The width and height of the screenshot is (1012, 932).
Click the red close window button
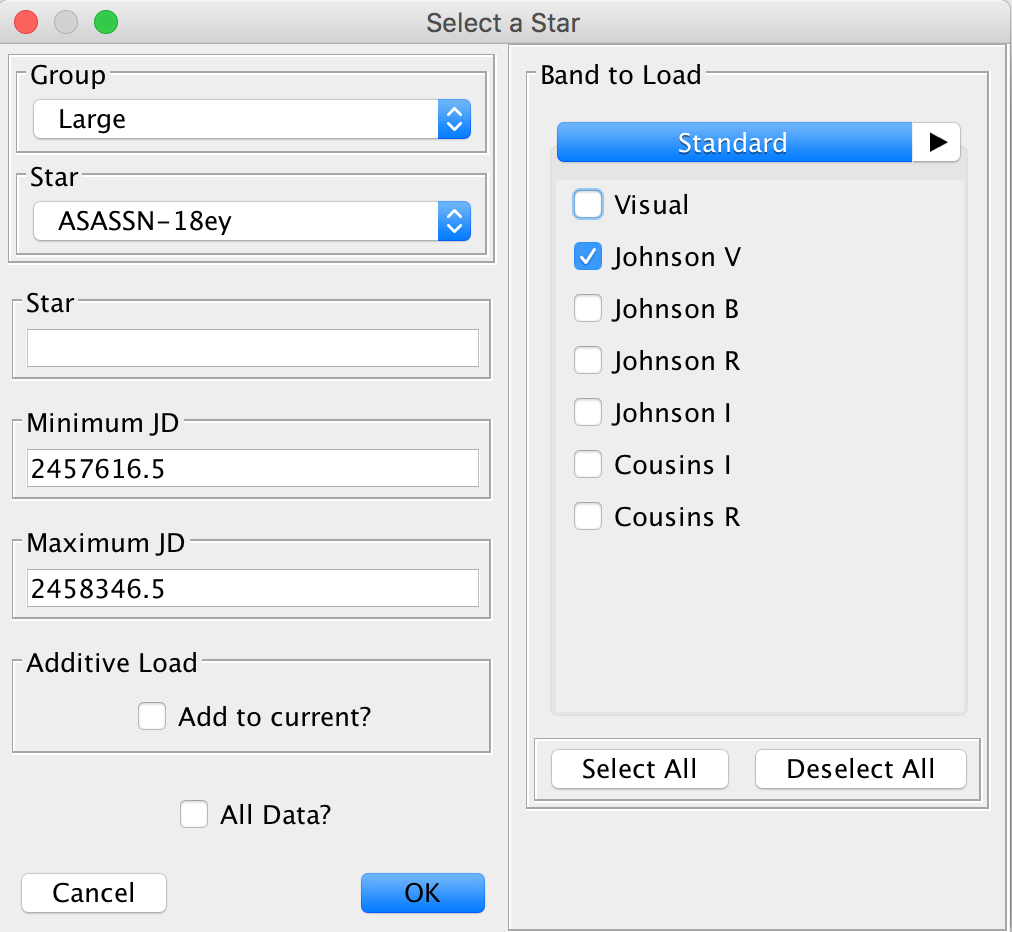click(x=26, y=22)
